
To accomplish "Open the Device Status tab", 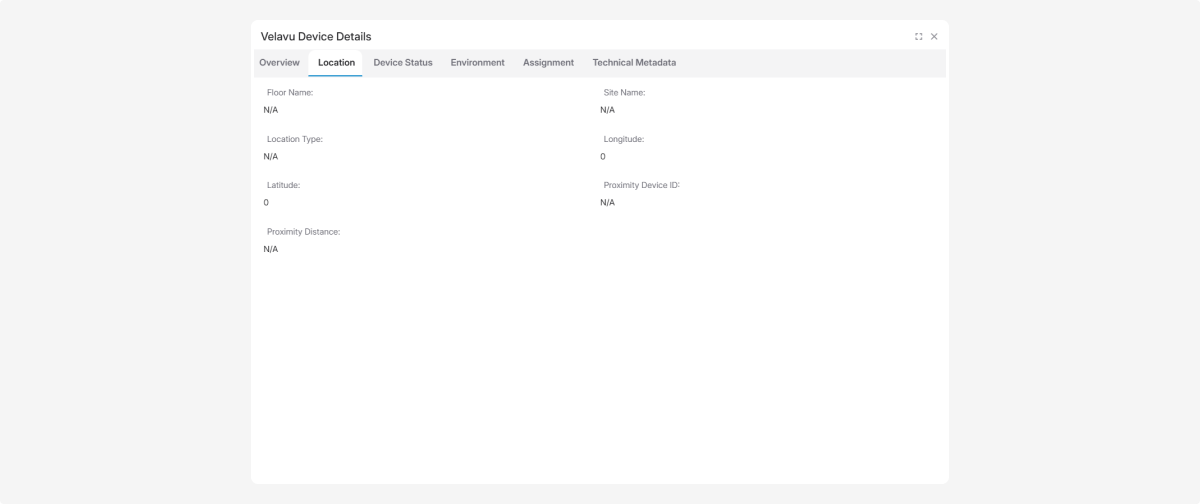I will [x=403, y=63].
